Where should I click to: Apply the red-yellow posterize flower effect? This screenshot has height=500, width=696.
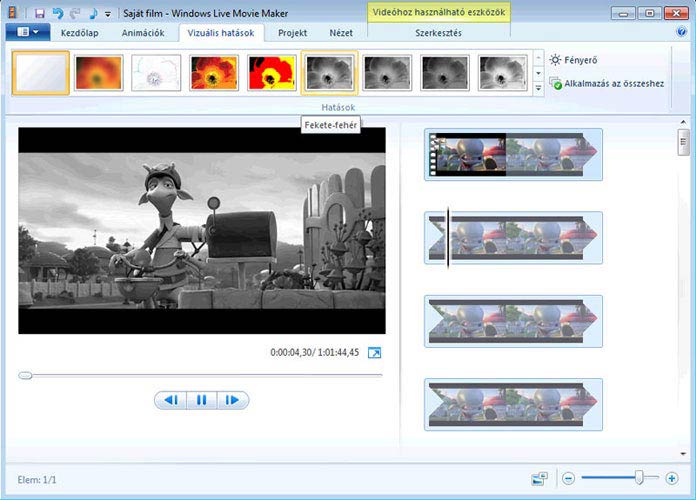(271, 73)
